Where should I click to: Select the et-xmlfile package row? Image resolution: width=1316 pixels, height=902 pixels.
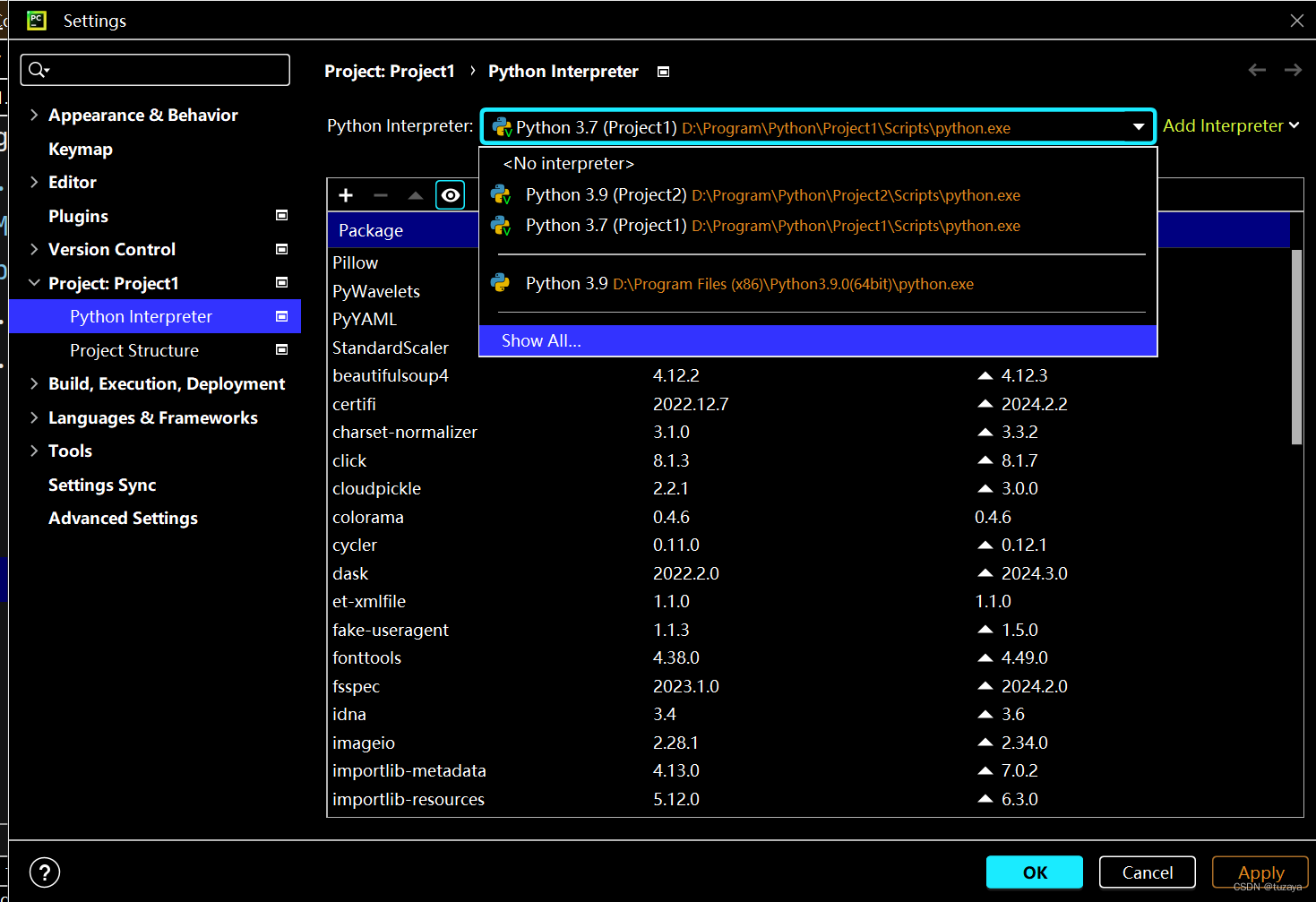point(809,601)
